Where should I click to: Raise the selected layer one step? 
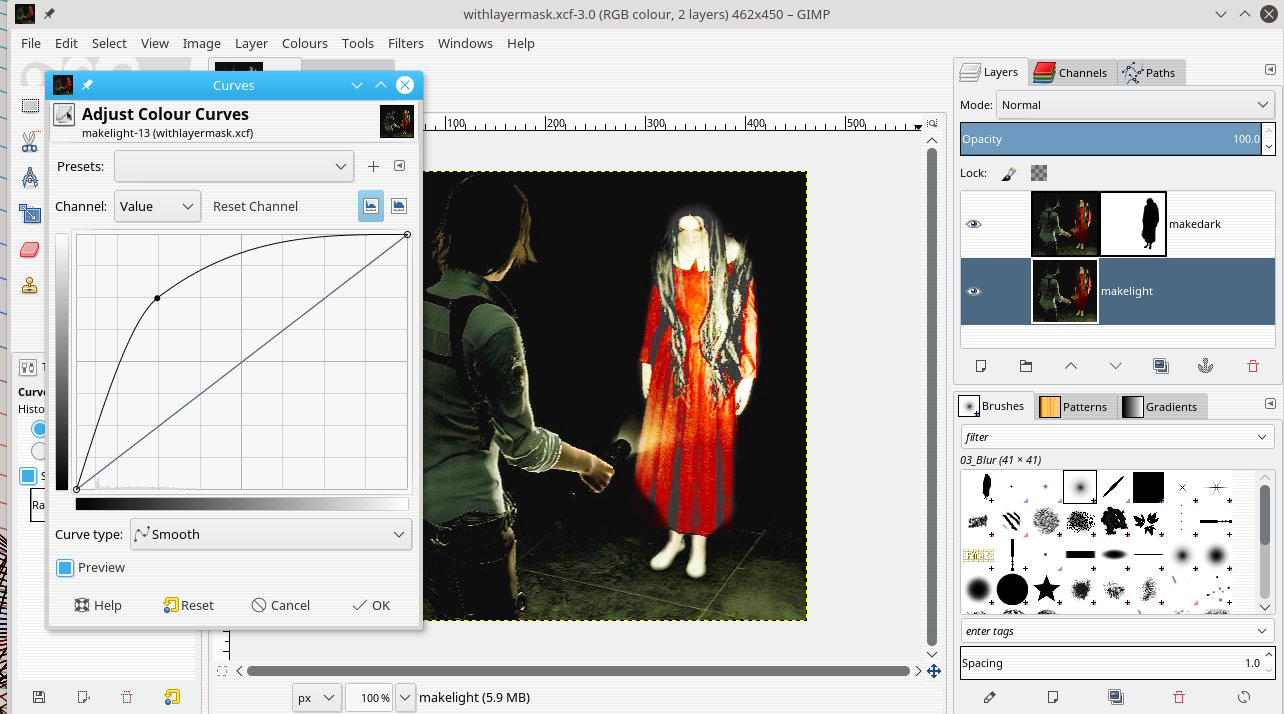(1071, 366)
